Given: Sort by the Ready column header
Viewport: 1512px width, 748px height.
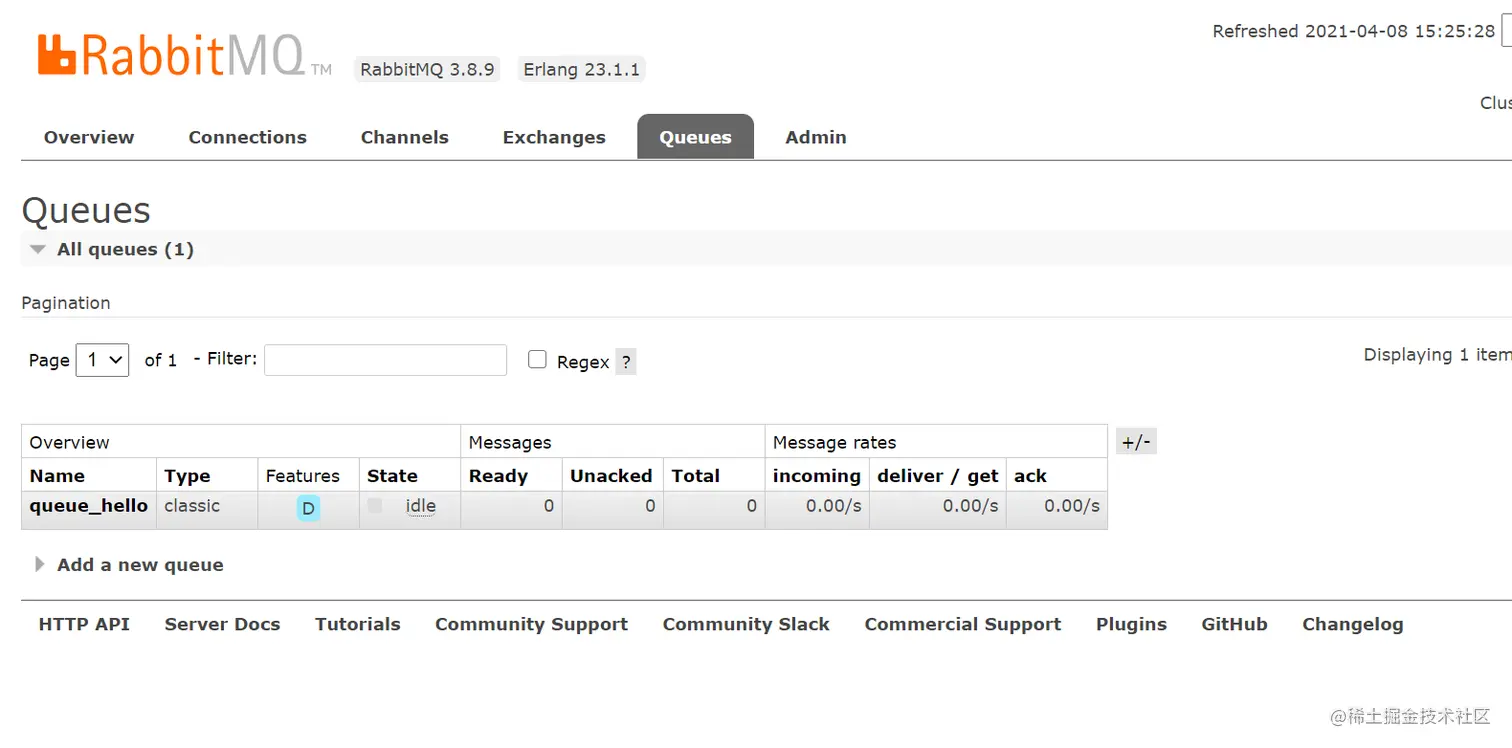Looking at the screenshot, I should click(498, 476).
